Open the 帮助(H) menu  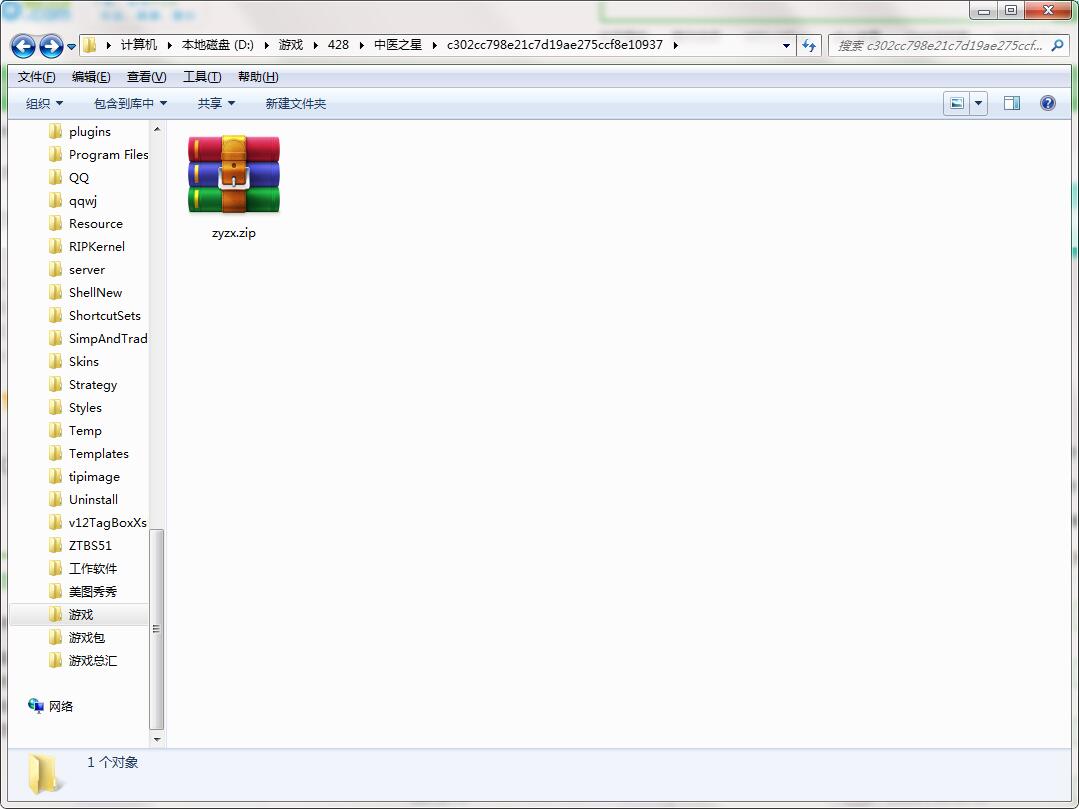(x=258, y=76)
